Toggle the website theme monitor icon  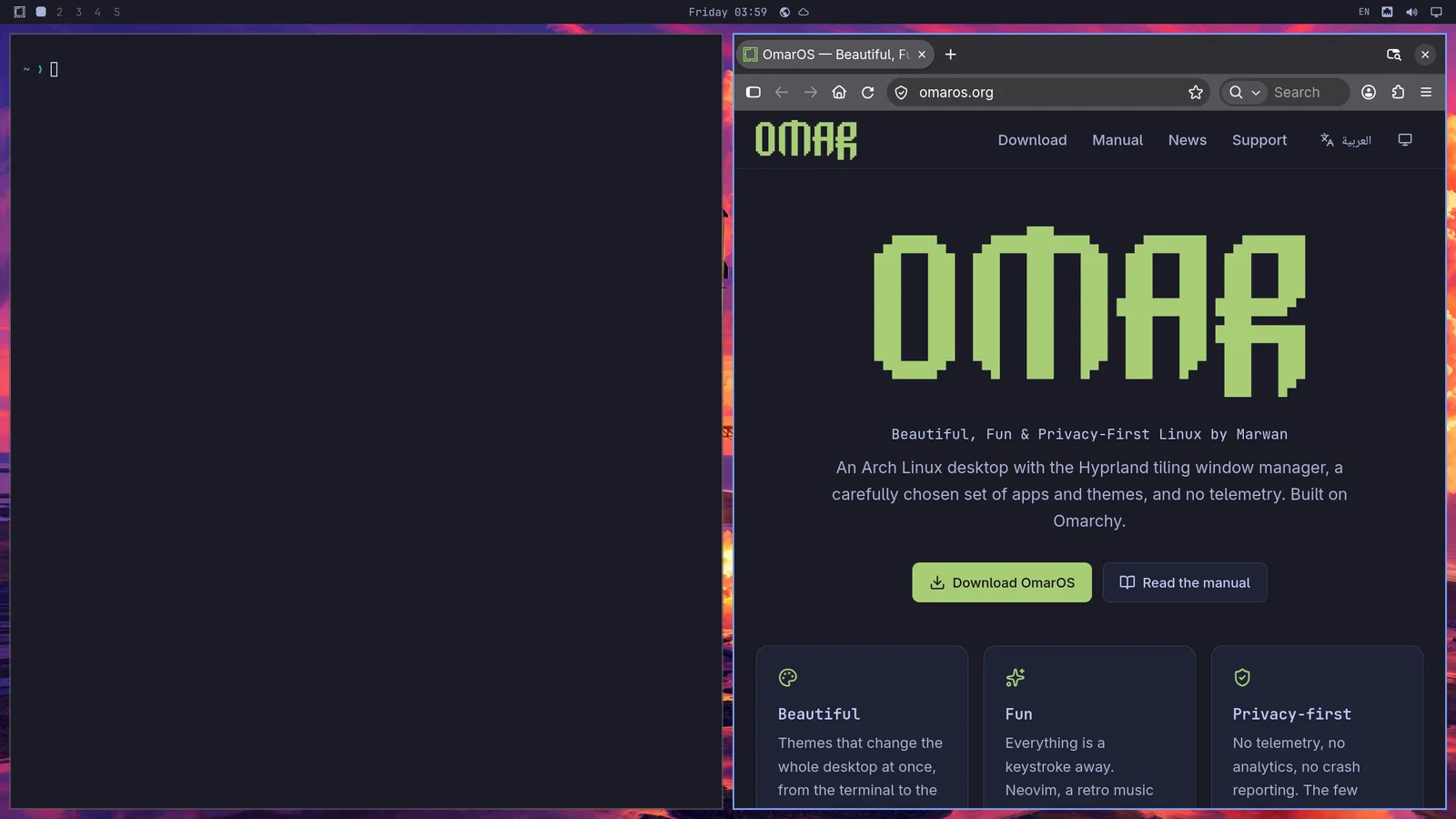tap(1405, 140)
